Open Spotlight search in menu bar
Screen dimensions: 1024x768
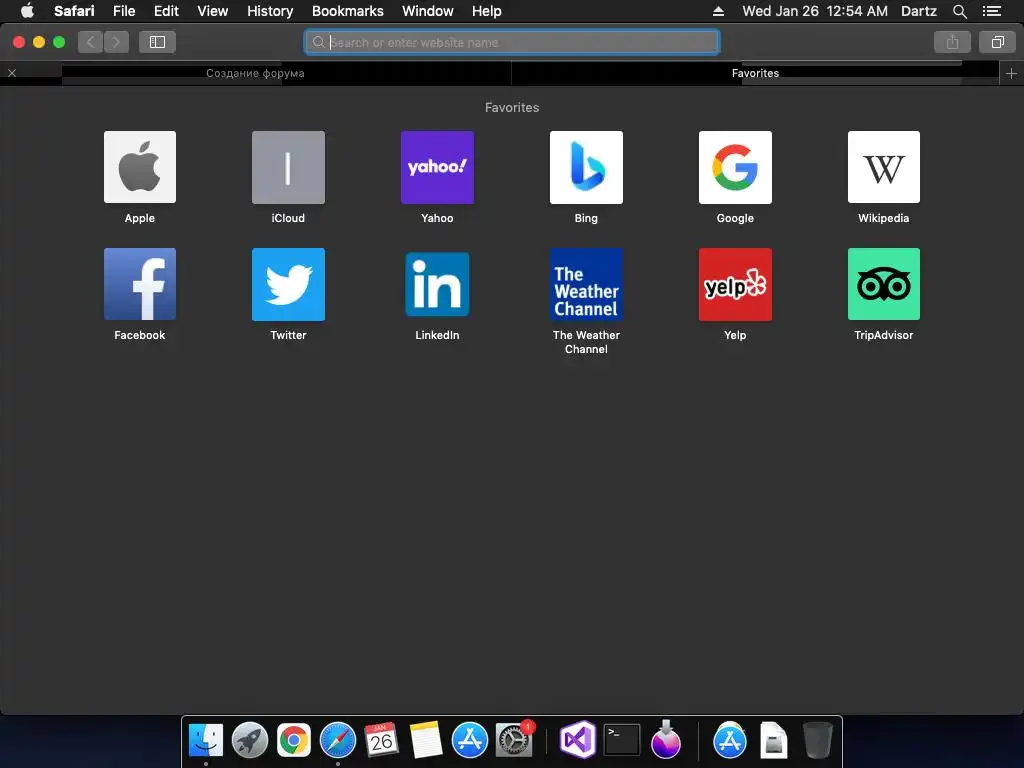(959, 11)
